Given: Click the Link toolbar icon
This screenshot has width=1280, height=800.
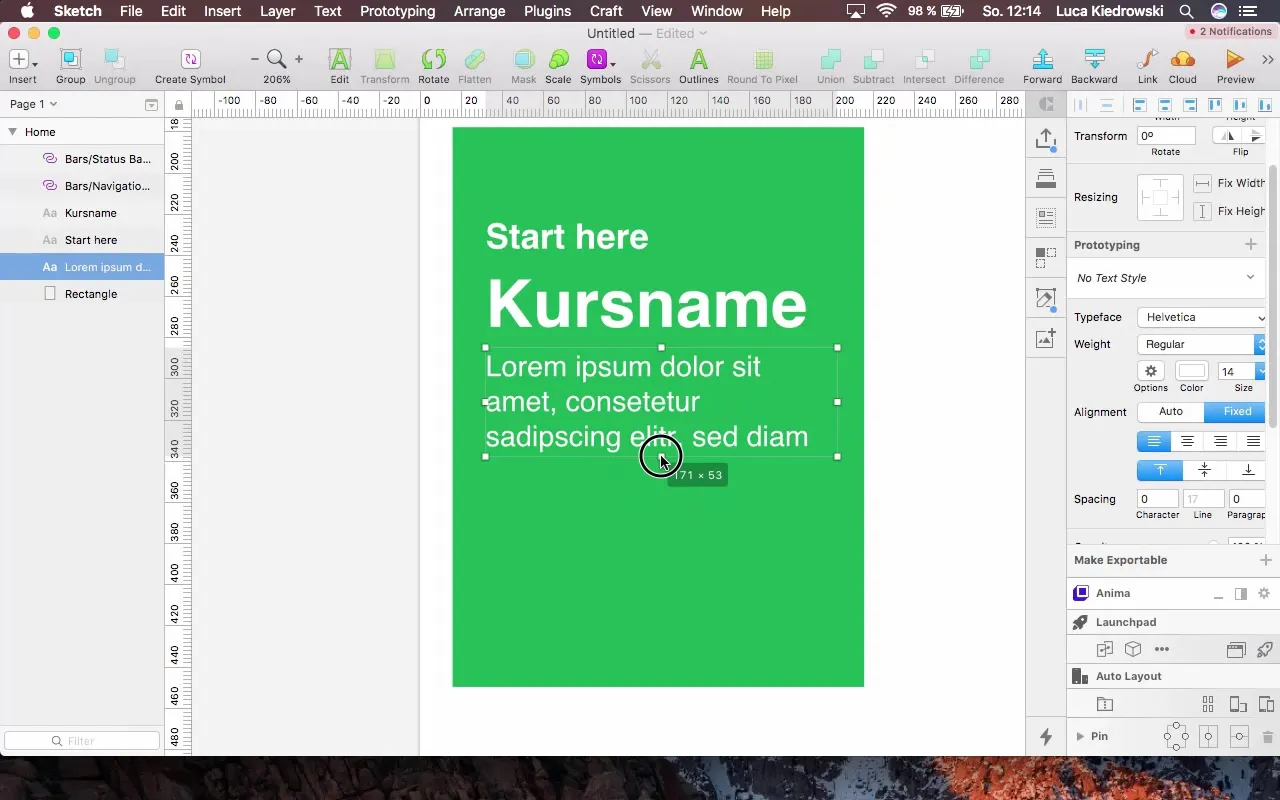Looking at the screenshot, I should tap(1147, 60).
